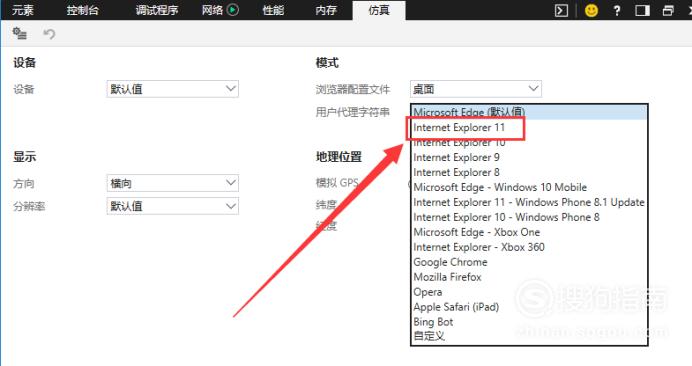Image resolution: width=692 pixels, height=366 pixels.
Task: Choose Microsoft Edge - Xbox One
Action: click(x=529, y=232)
